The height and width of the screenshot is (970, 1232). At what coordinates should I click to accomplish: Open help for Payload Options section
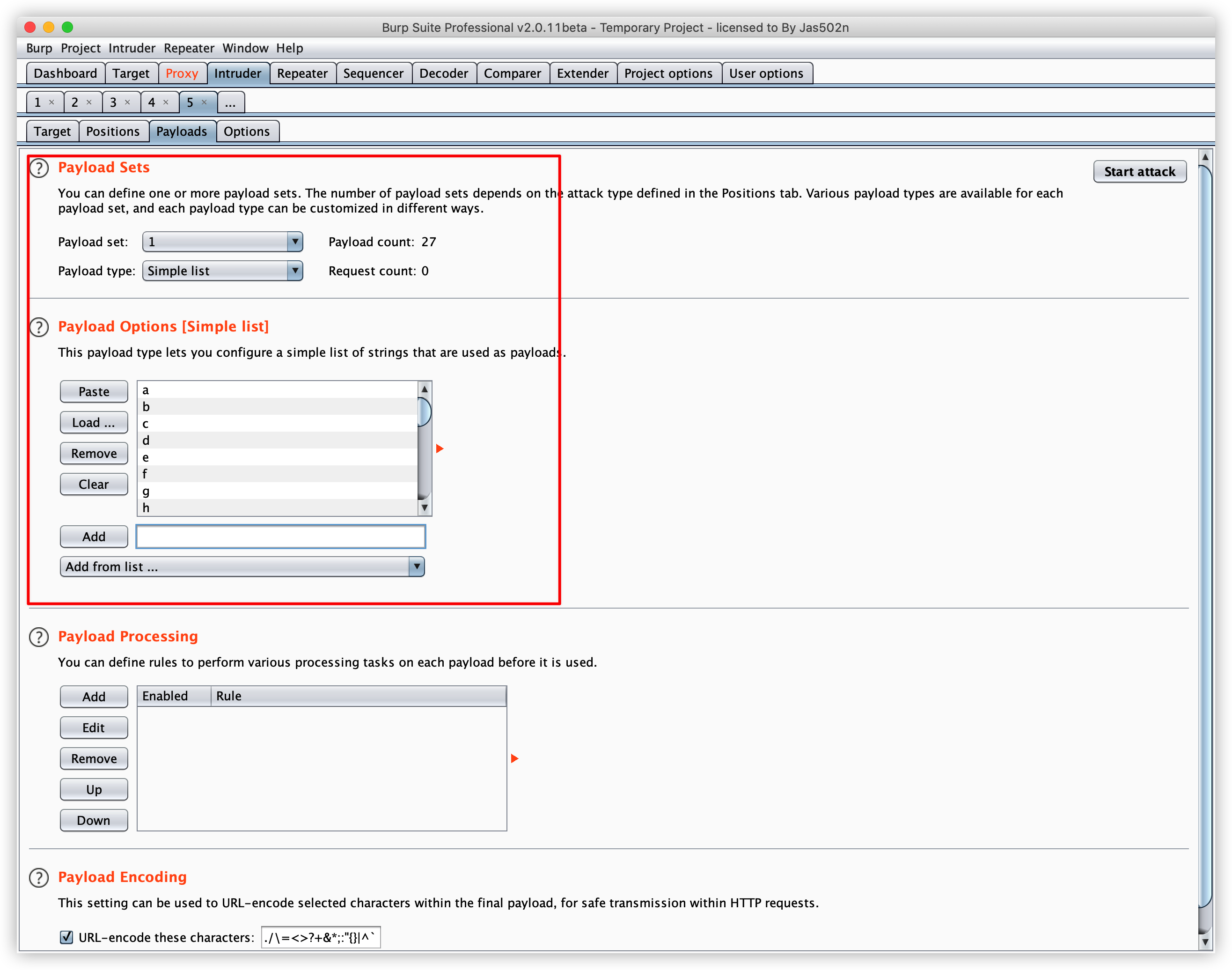tap(38, 327)
